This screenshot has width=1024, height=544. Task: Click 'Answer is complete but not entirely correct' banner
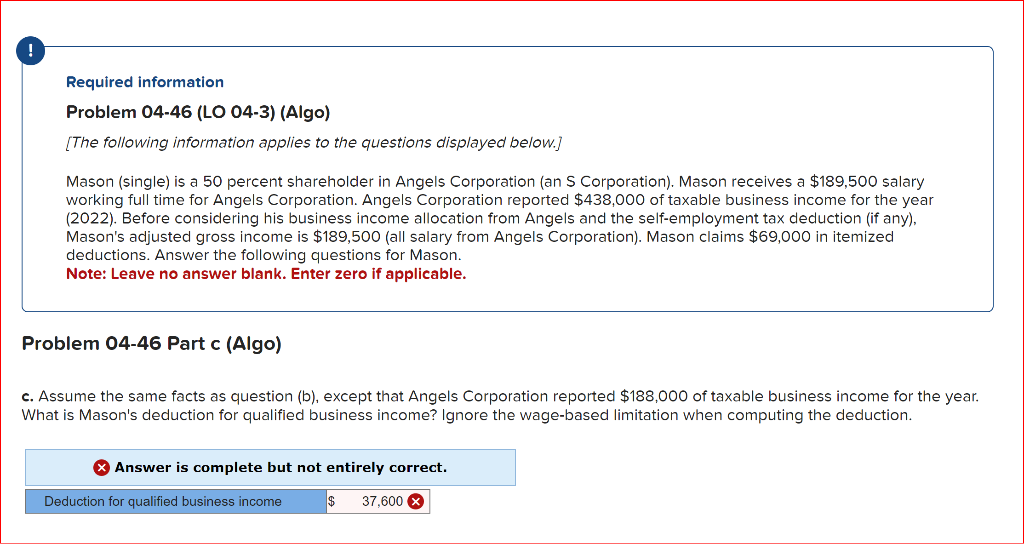tap(280, 468)
